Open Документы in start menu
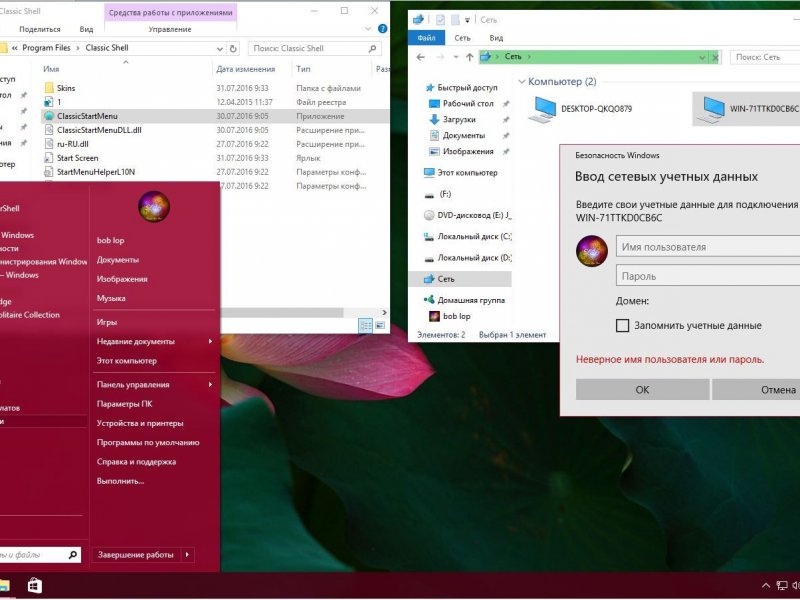The width and height of the screenshot is (800, 600). point(118,260)
